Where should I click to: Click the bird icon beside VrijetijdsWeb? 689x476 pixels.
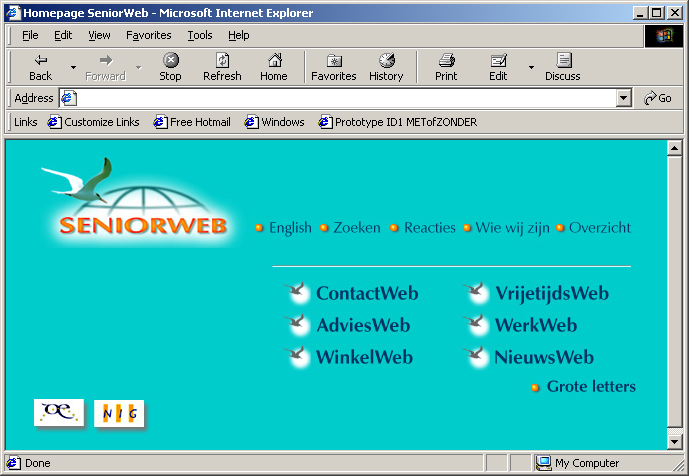[476, 293]
